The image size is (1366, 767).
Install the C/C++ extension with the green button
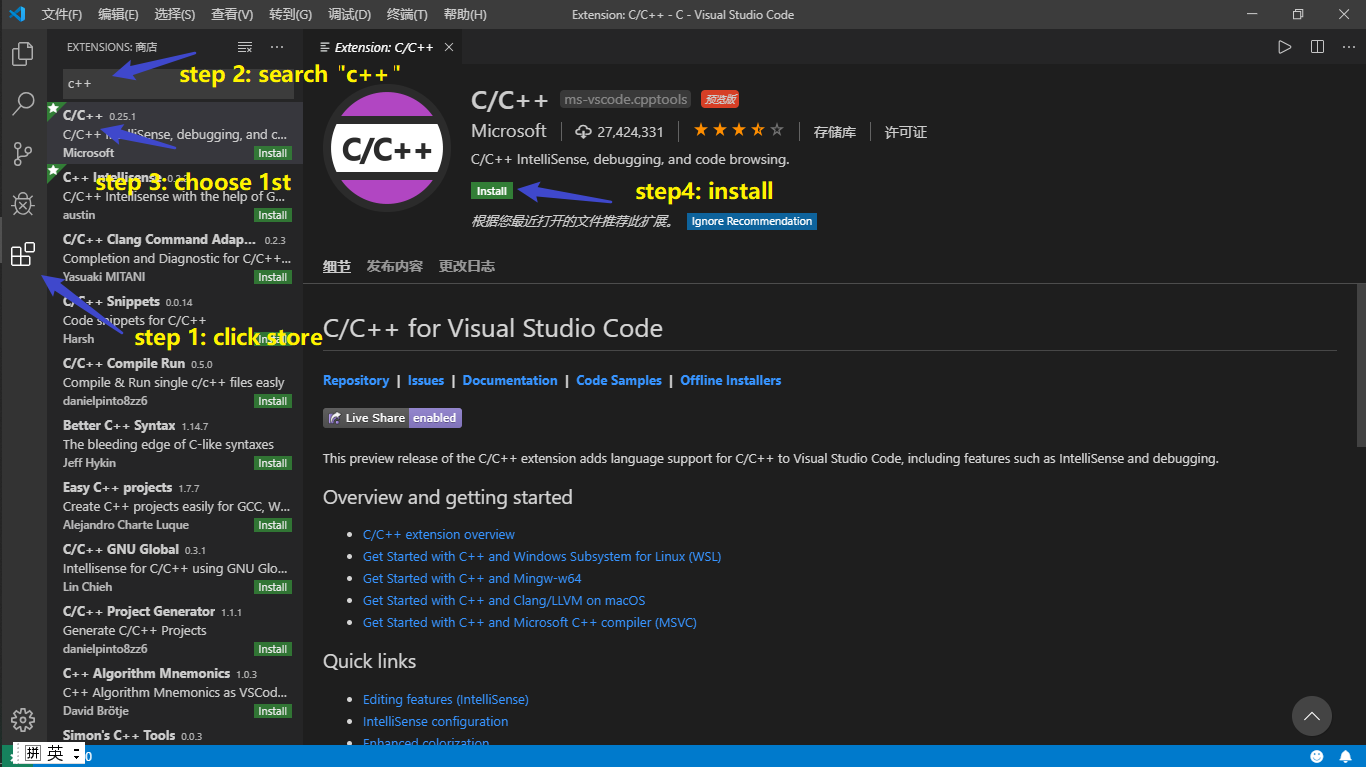coord(491,190)
